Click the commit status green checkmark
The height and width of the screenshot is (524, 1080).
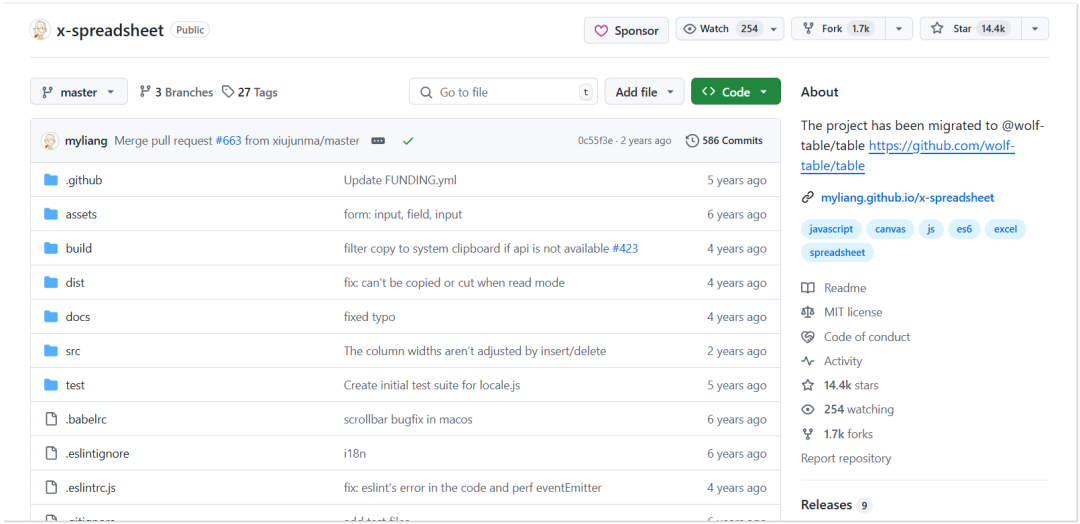[x=408, y=141]
